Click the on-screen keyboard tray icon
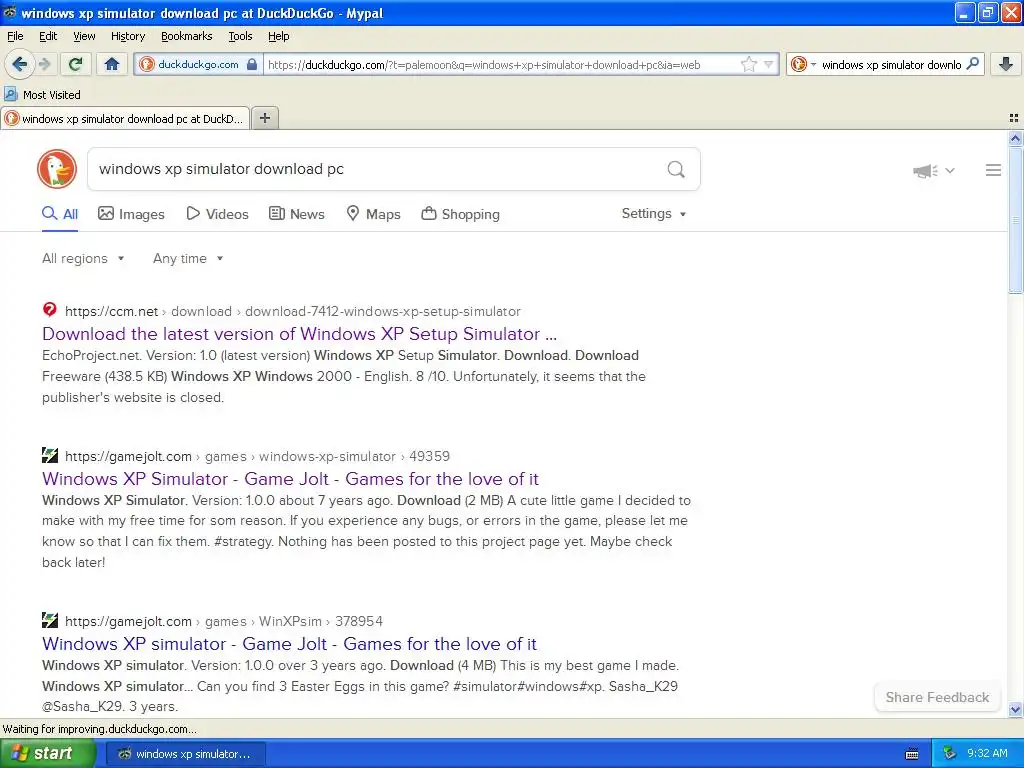The image size is (1024, 768). point(912,754)
